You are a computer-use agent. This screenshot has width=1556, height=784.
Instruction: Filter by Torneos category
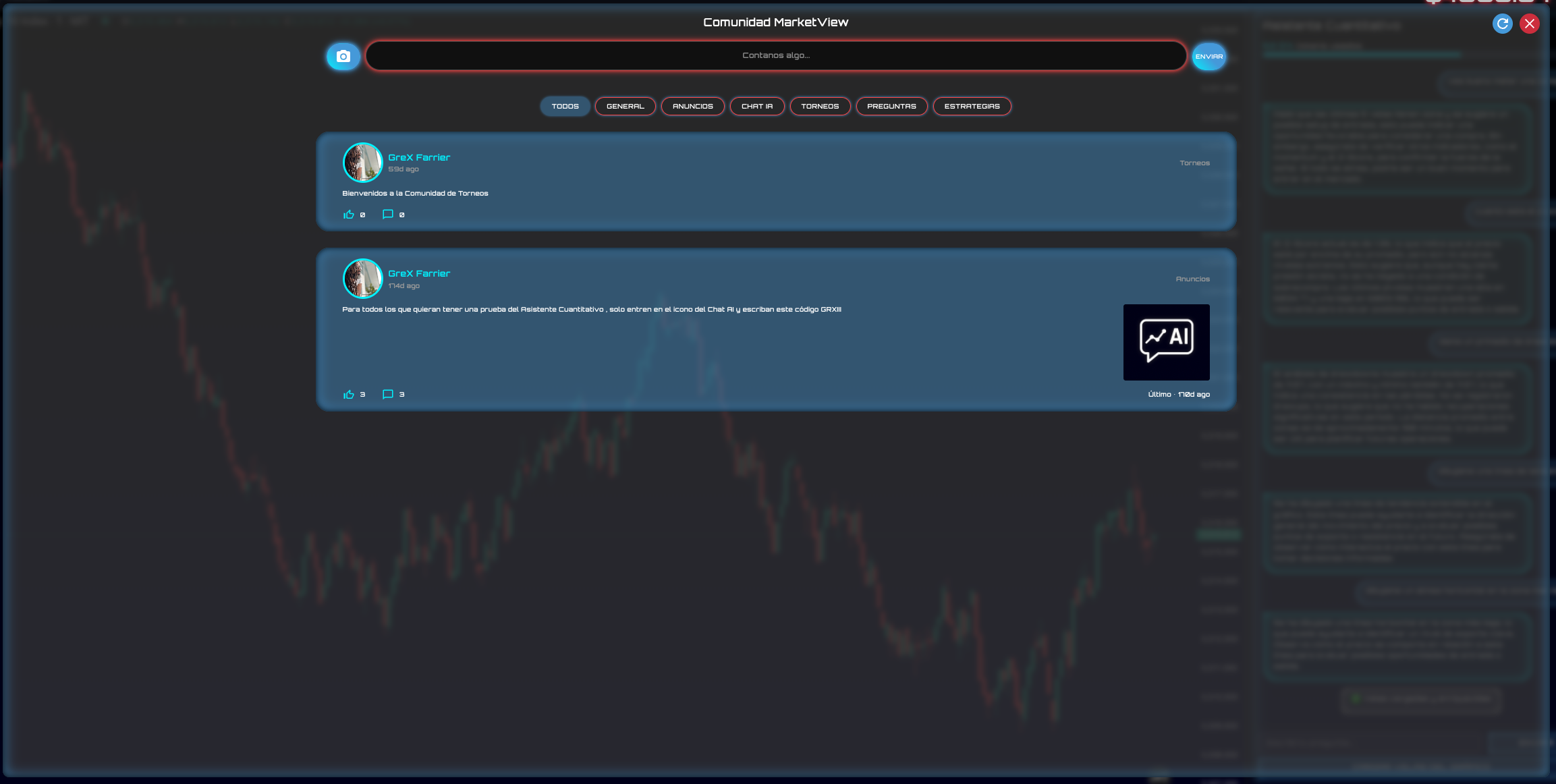pos(819,107)
